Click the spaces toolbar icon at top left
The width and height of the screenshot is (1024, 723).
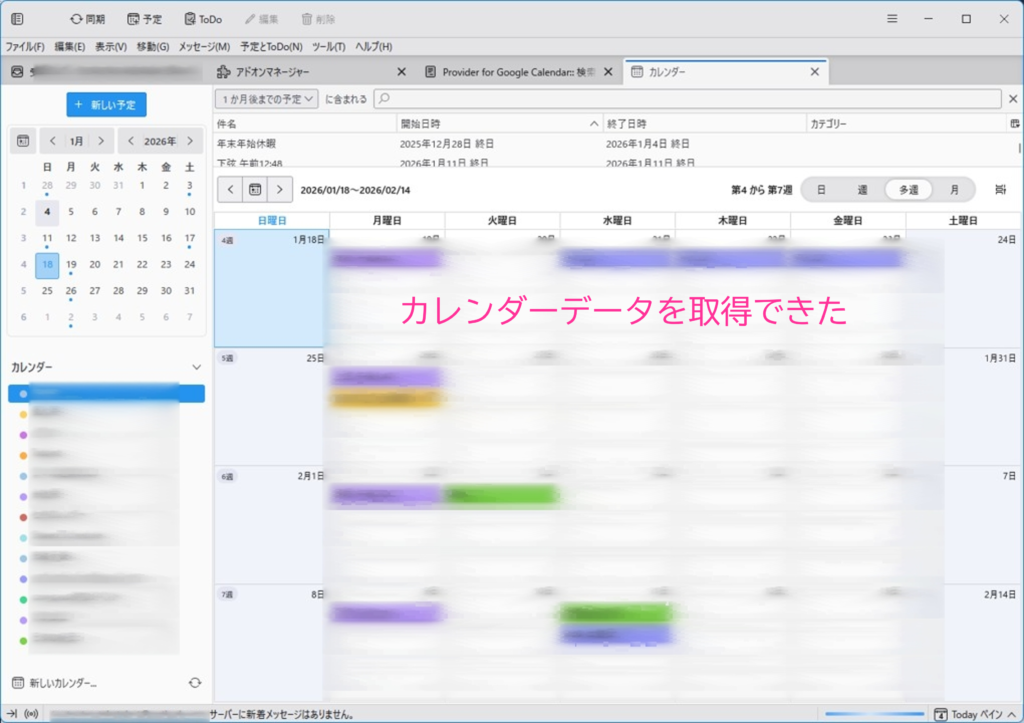pos(17,19)
